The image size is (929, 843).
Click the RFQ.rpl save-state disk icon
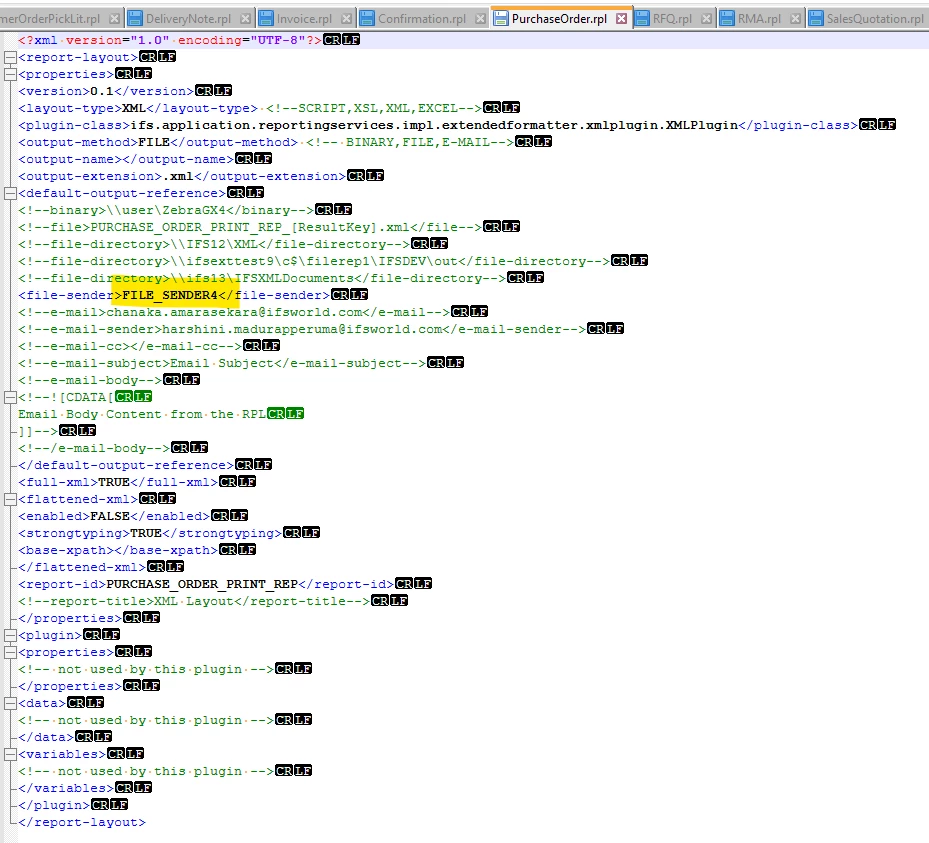tap(642, 19)
